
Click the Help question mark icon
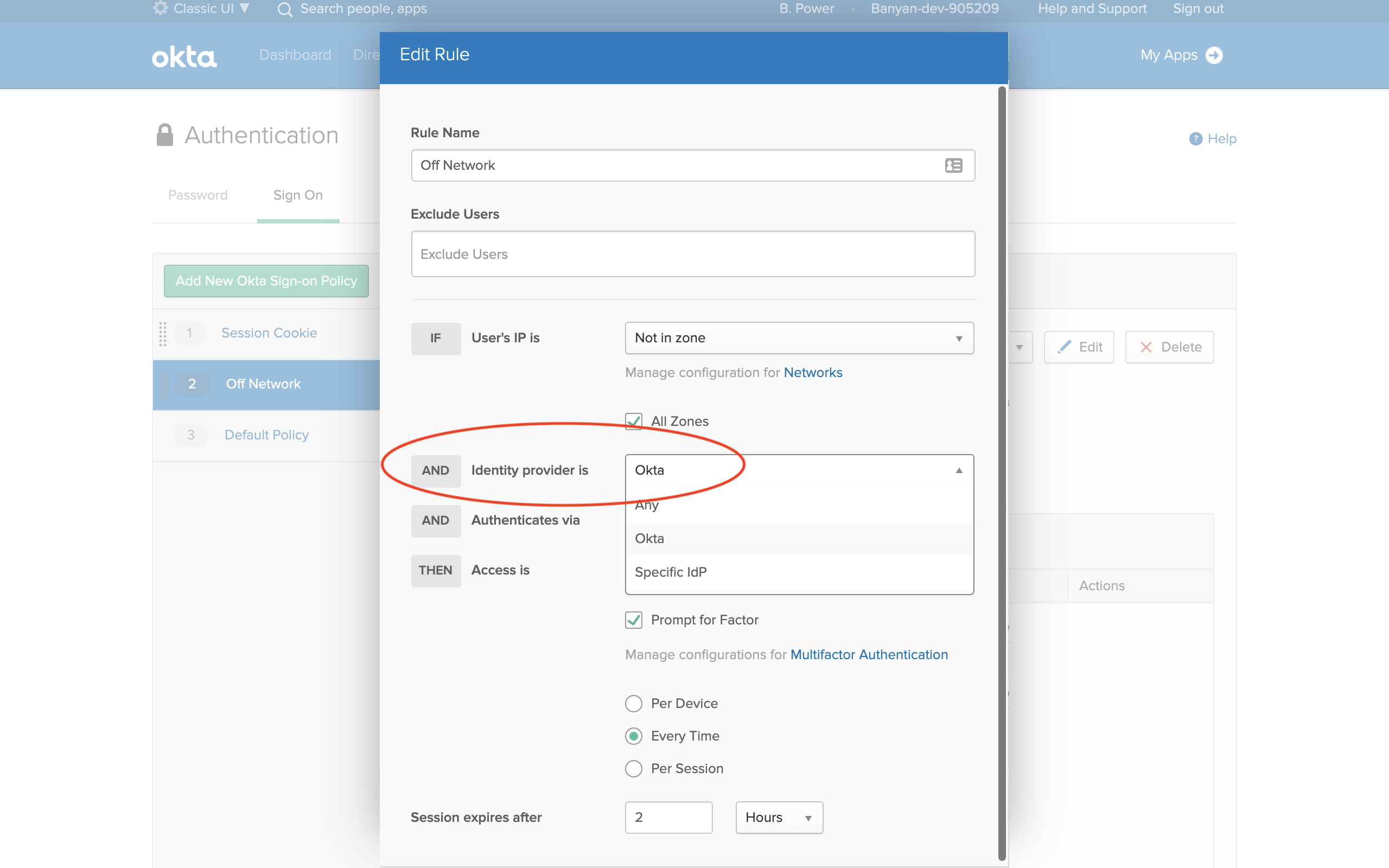click(1196, 138)
